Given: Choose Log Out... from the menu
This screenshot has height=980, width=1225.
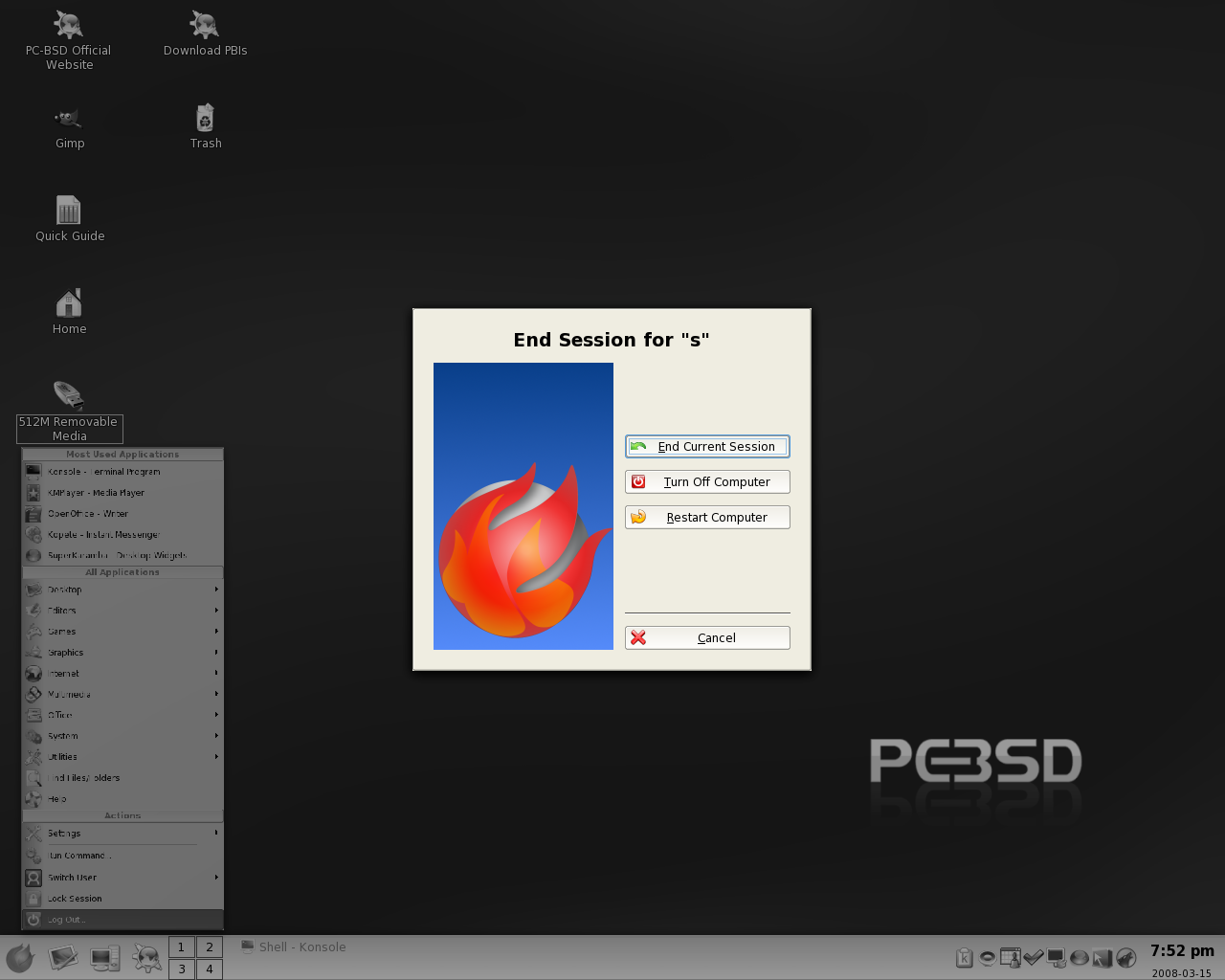Looking at the screenshot, I should point(122,920).
